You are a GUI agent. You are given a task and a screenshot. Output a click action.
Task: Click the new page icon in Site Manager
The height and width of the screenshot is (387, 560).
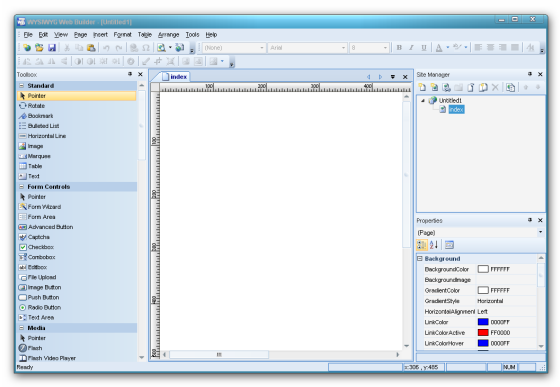point(422,87)
